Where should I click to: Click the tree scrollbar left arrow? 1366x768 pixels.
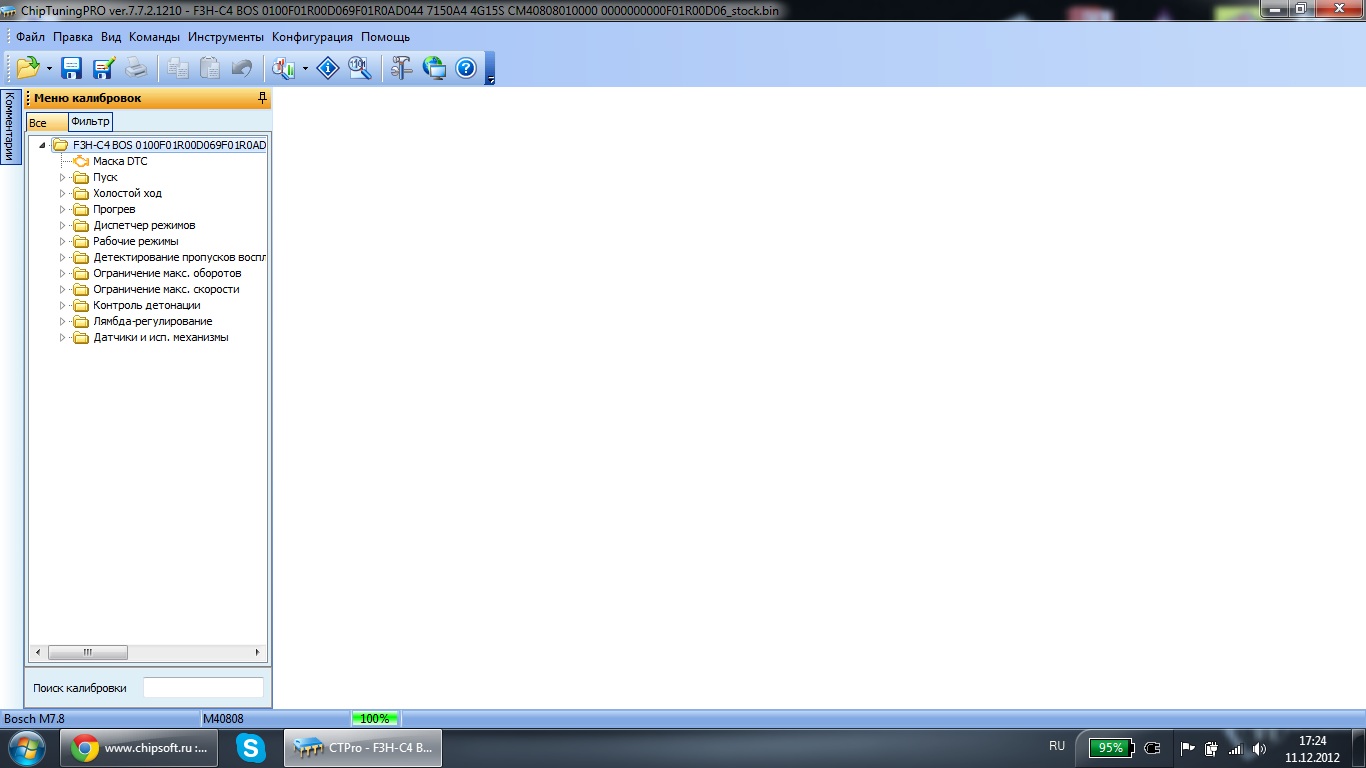(38, 652)
